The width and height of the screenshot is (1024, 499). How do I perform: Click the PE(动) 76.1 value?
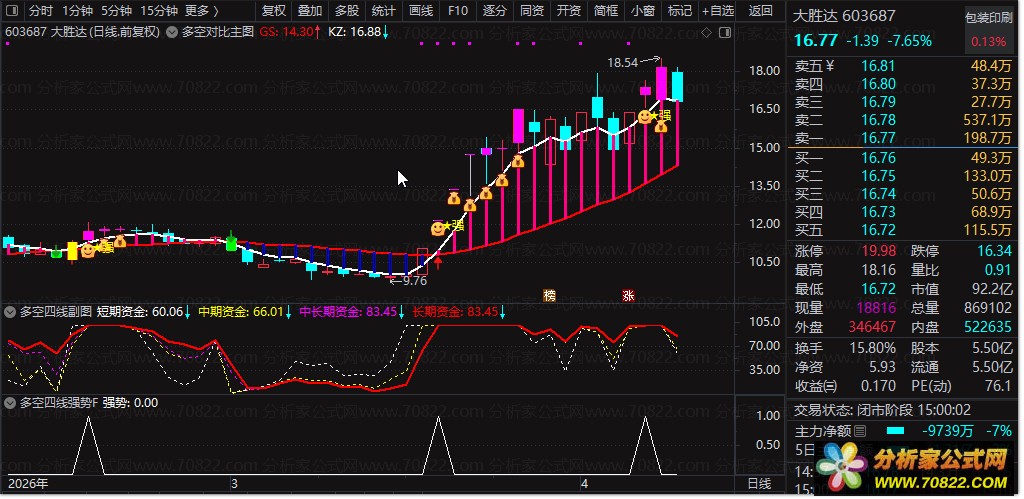(998, 385)
